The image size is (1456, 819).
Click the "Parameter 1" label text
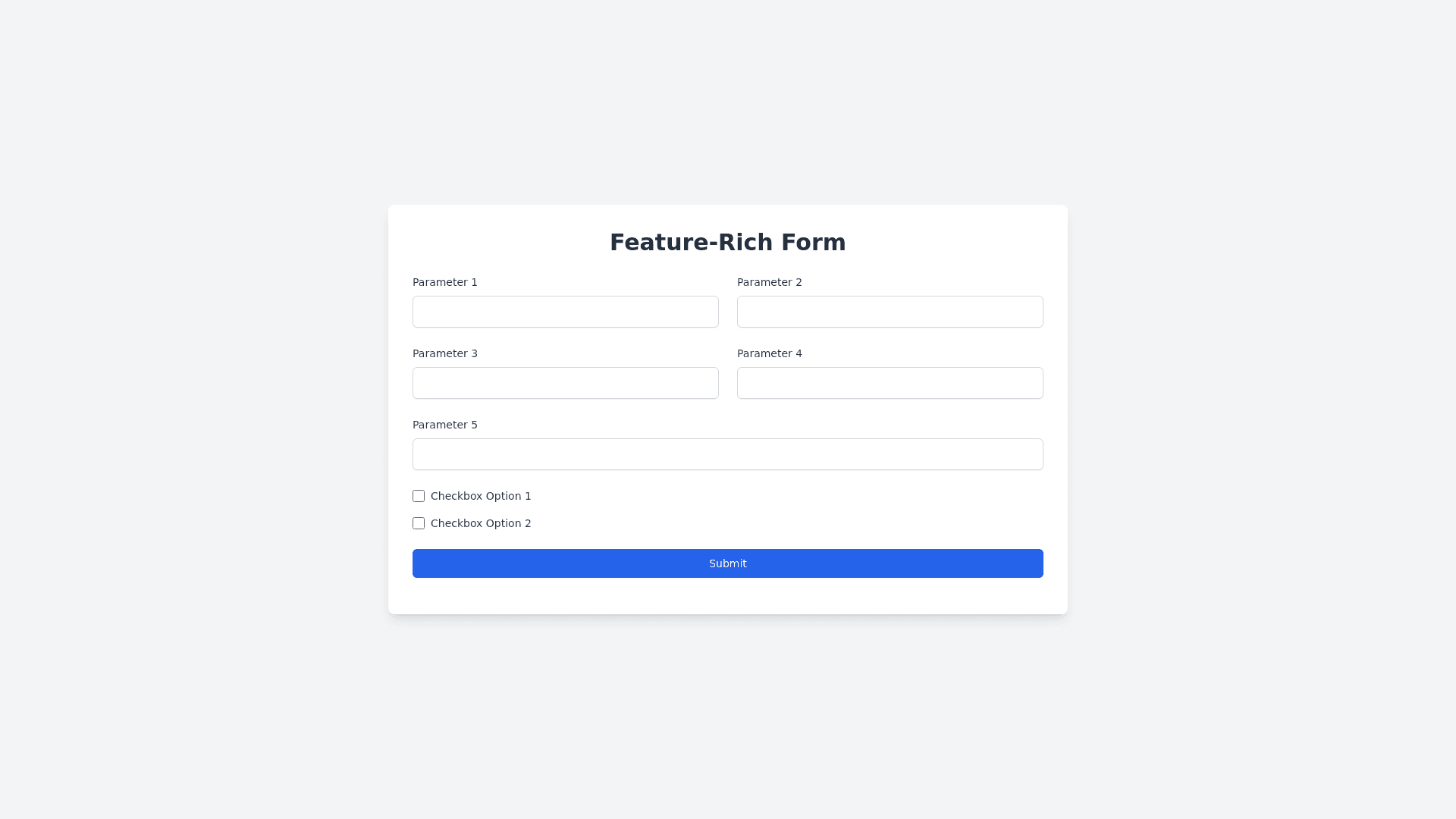click(445, 282)
